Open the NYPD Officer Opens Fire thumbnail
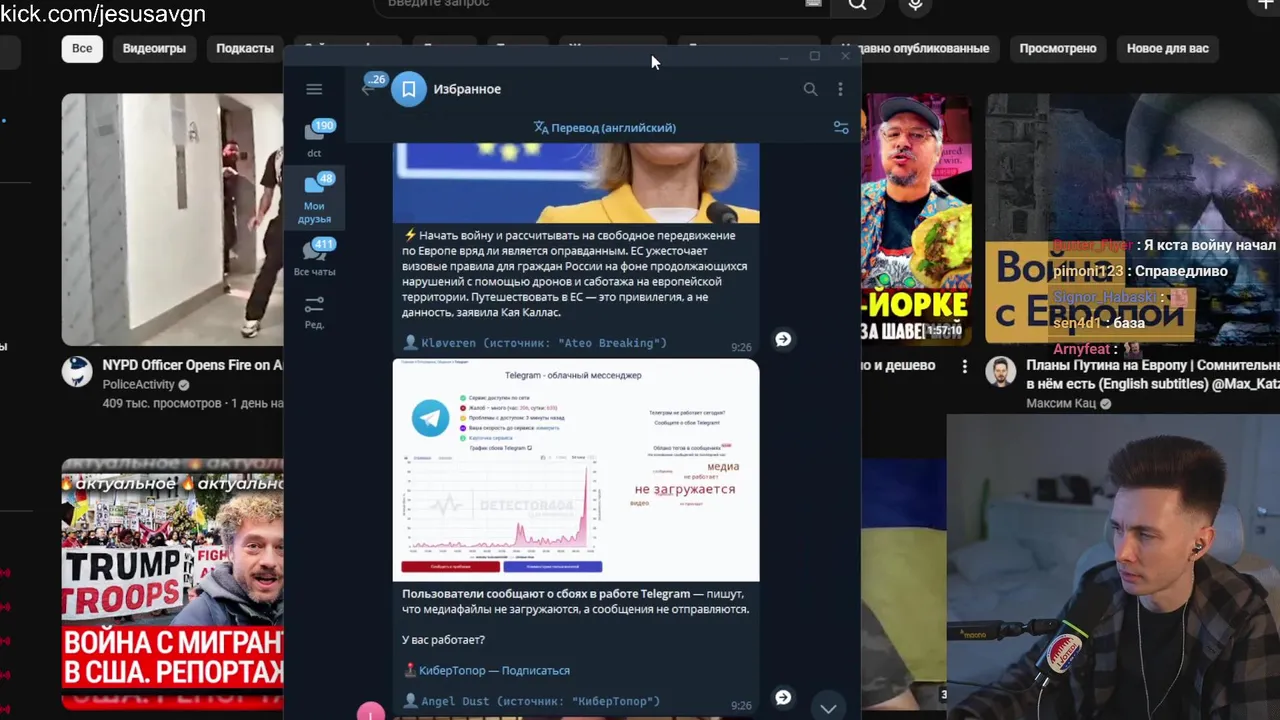The height and width of the screenshot is (720, 1280). point(172,220)
